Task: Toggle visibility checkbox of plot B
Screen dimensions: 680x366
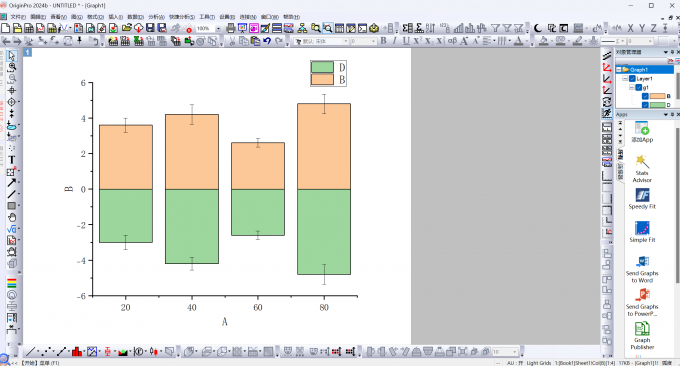Action: [645, 96]
